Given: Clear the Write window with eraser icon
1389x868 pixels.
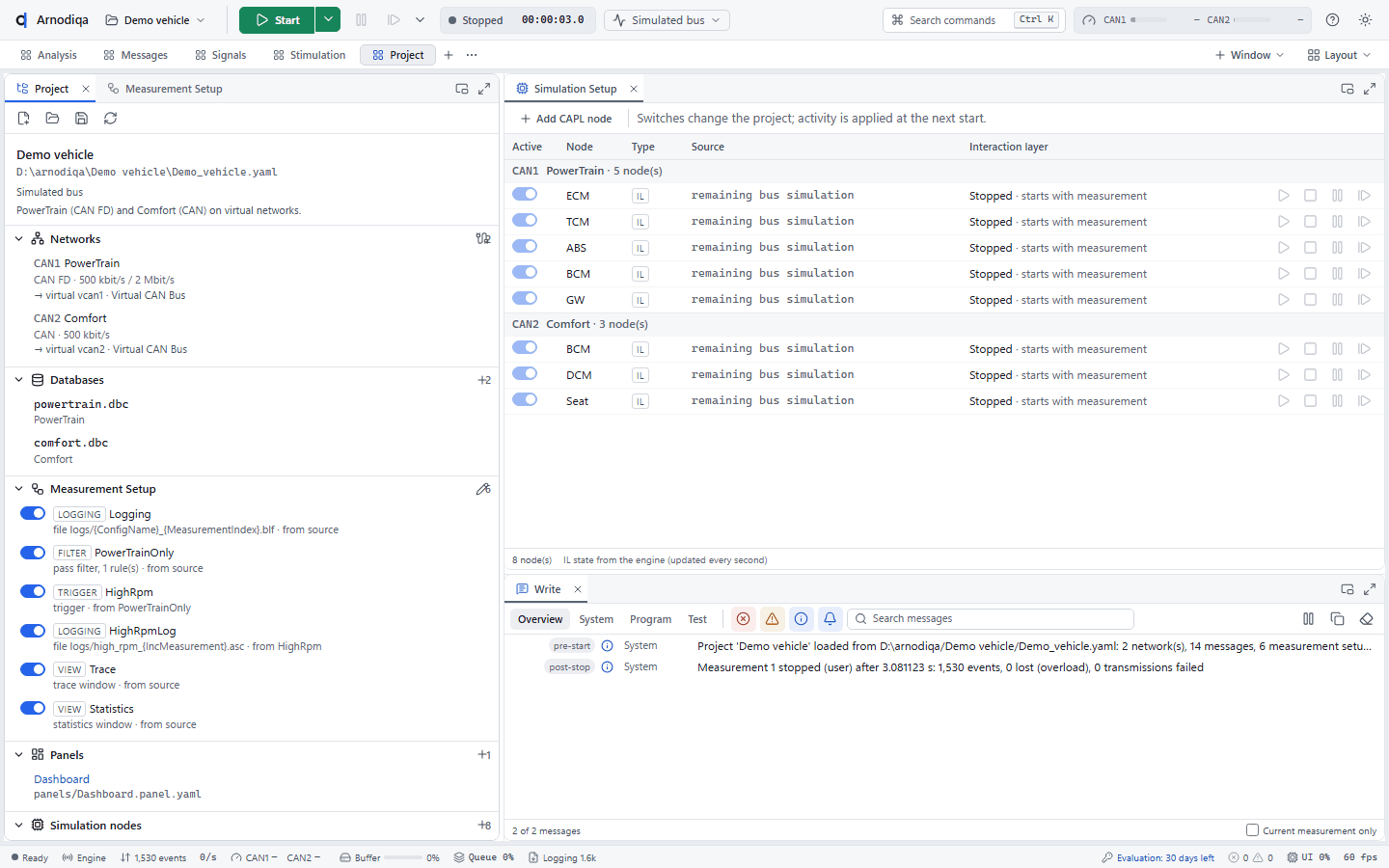Looking at the screenshot, I should pyautogui.click(x=1367, y=619).
